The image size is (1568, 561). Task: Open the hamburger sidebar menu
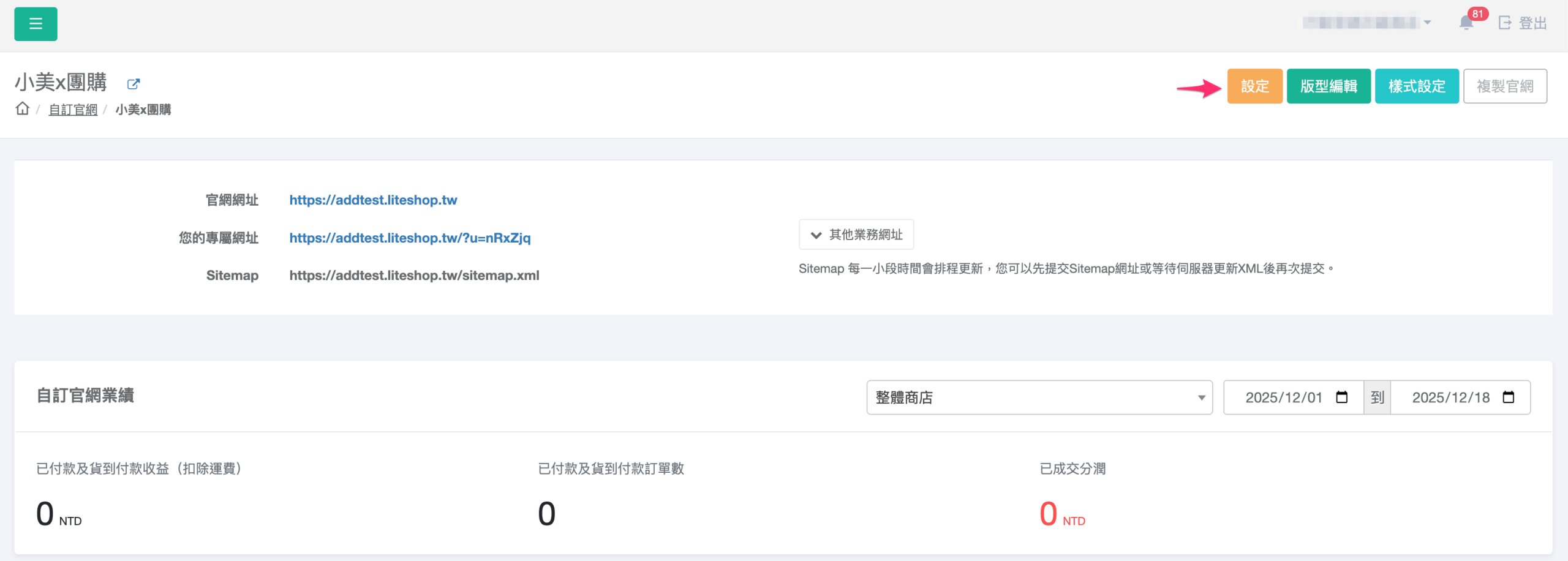coord(36,24)
